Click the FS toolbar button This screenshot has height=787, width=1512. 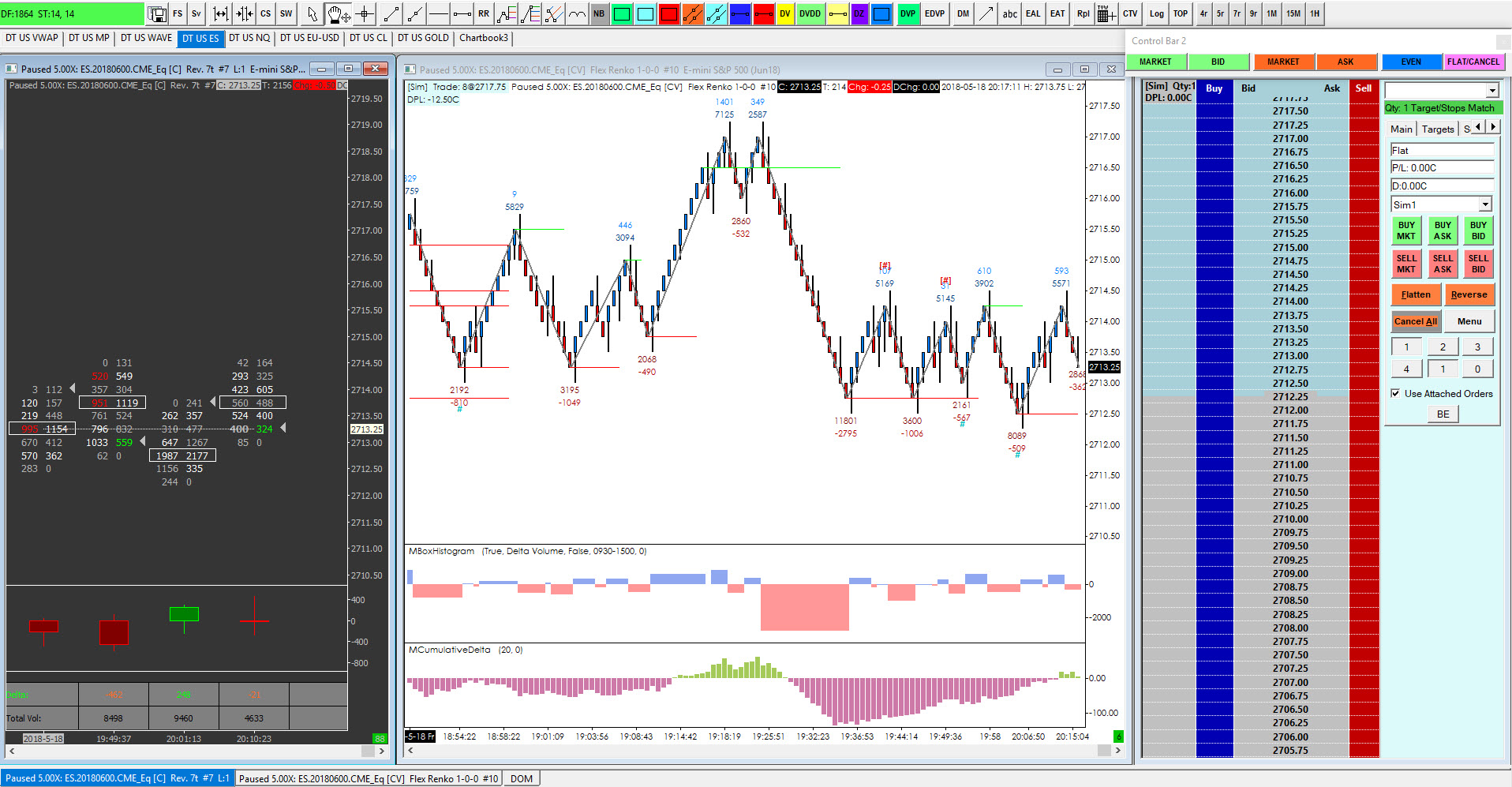click(x=178, y=13)
